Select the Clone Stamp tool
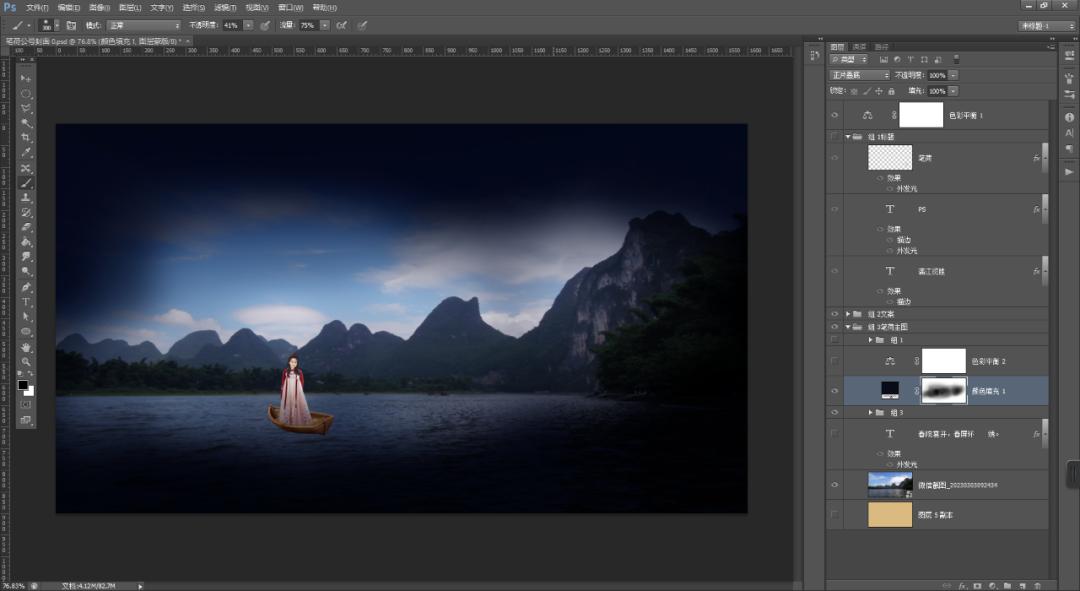Viewport: 1080px width, 591px height. tap(26, 198)
